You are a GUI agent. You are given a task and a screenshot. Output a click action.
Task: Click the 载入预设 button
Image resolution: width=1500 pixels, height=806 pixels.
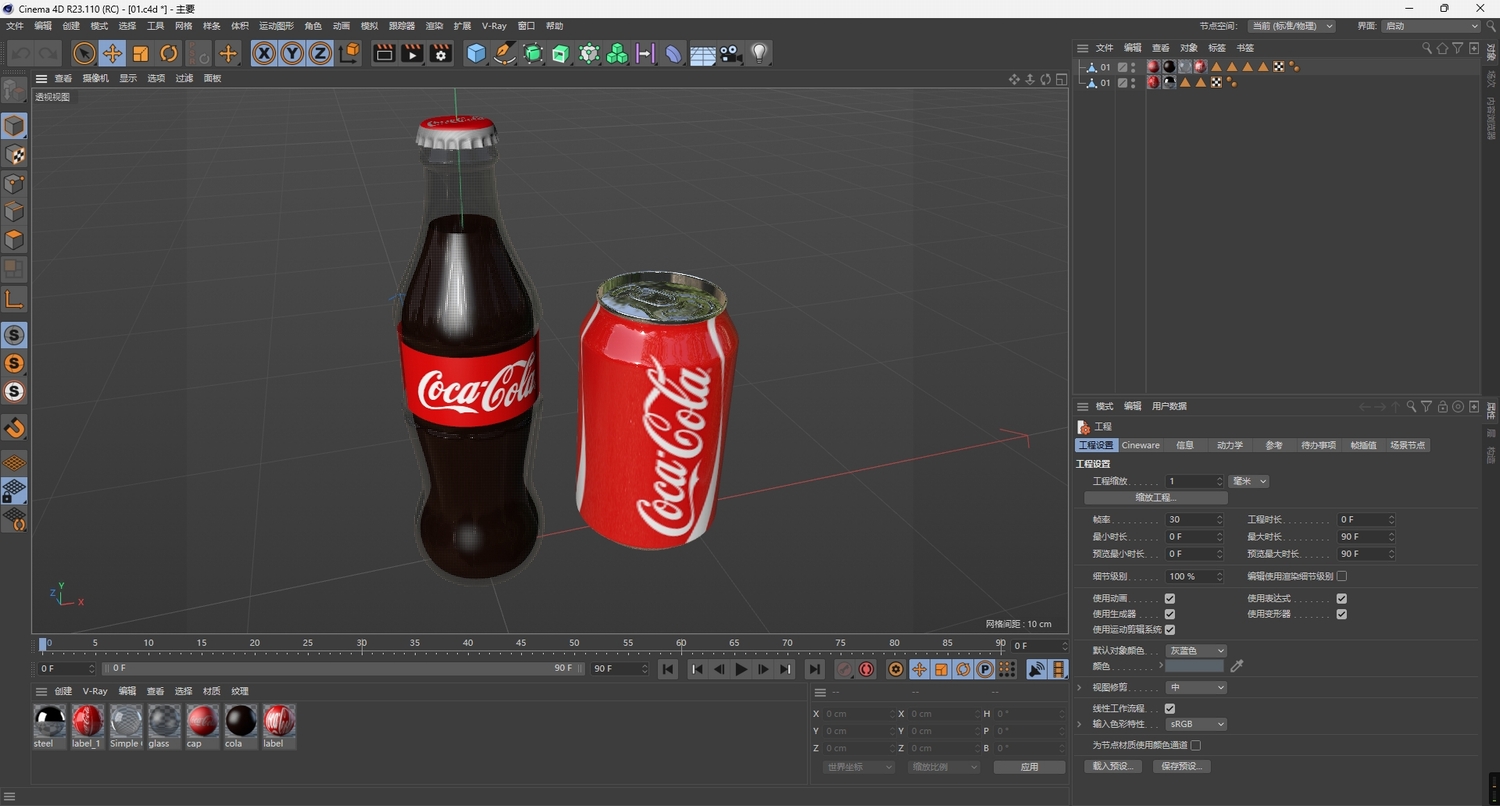click(x=1112, y=766)
